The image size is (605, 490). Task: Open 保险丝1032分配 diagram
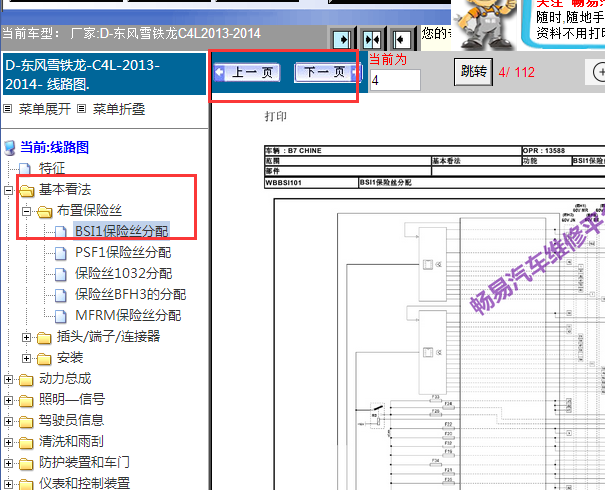pyautogui.click(x=123, y=273)
